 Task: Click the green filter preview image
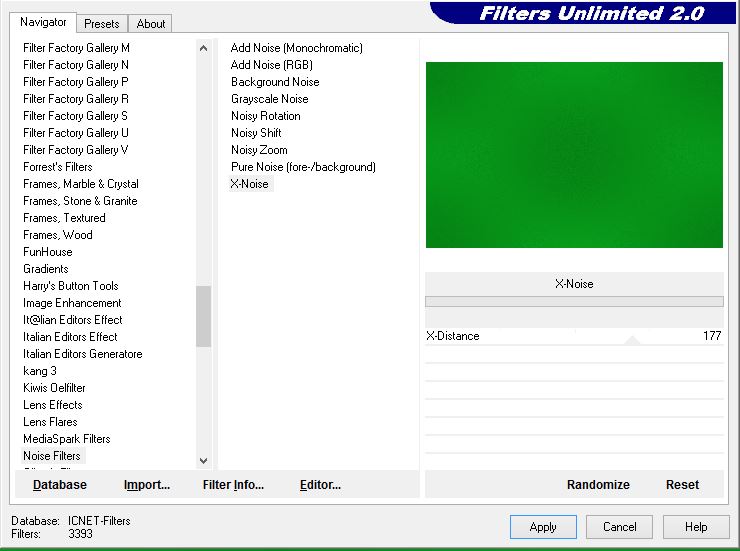point(574,155)
